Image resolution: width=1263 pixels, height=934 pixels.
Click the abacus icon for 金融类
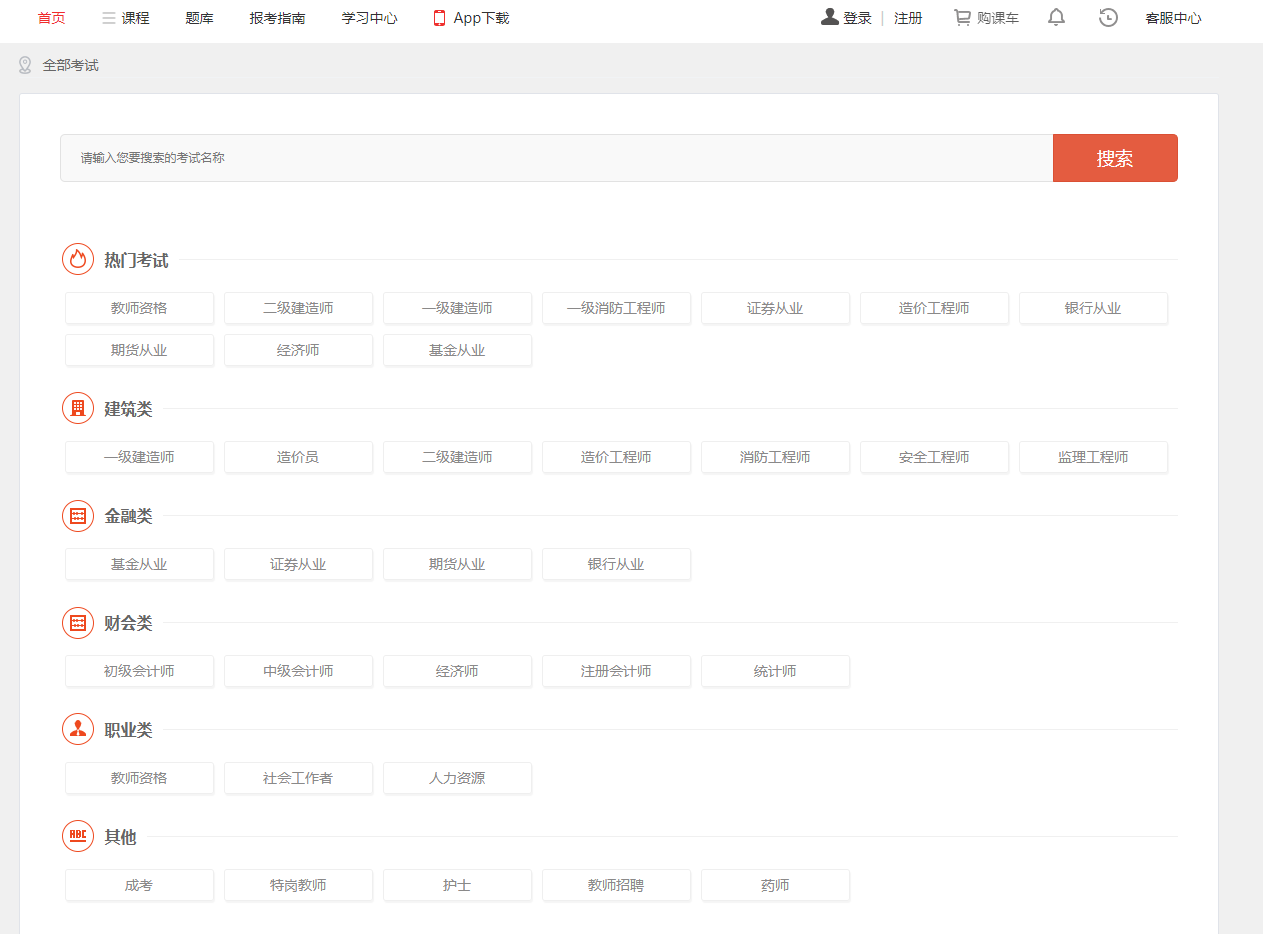[x=78, y=515]
